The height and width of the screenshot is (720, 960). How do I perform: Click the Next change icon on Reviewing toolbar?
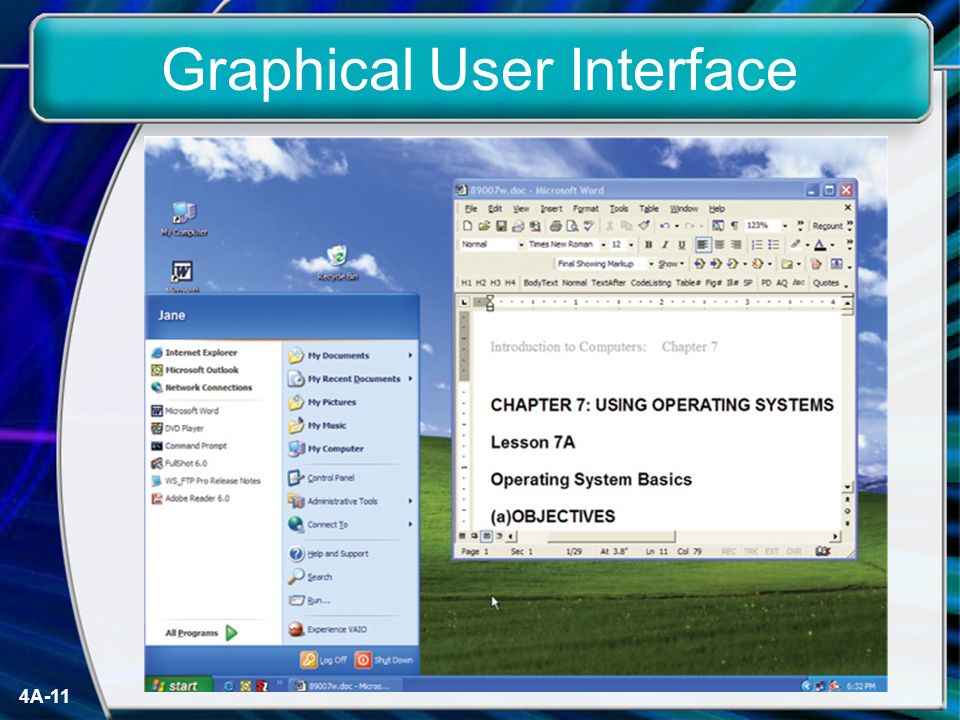click(716, 264)
